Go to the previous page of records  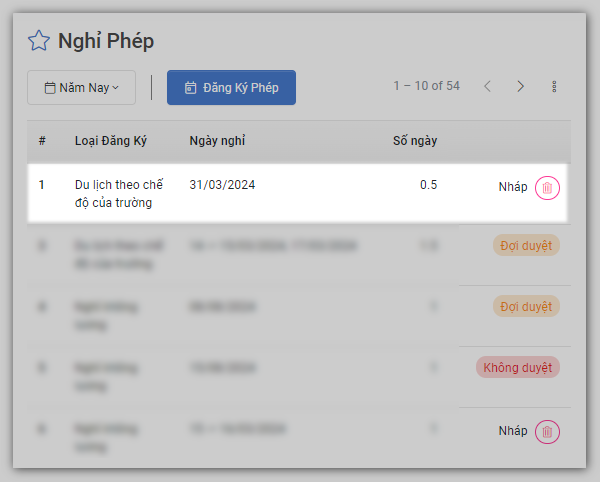(487, 87)
